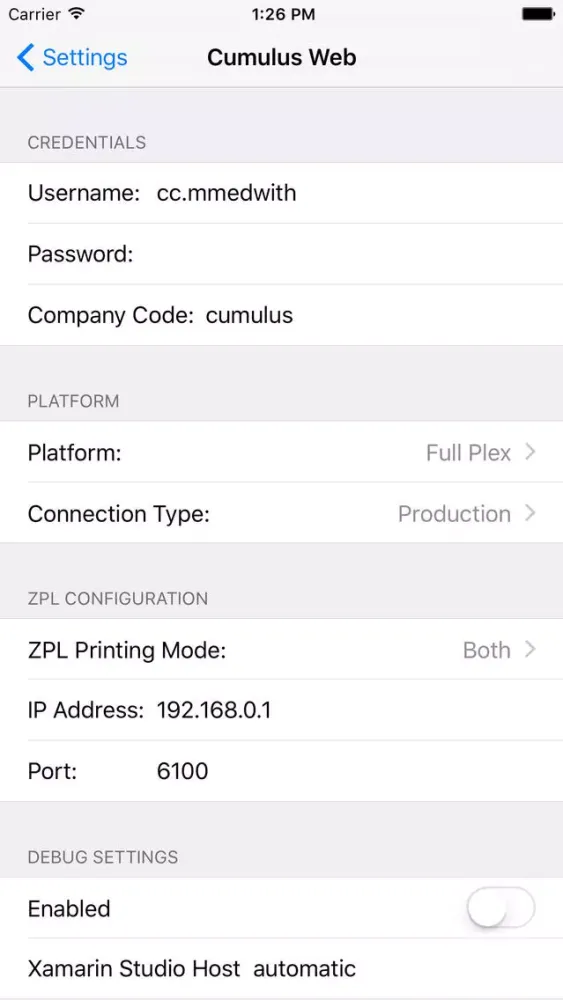Tap the blue back chevron icon
This screenshot has width=563, height=1000.
tap(26, 57)
